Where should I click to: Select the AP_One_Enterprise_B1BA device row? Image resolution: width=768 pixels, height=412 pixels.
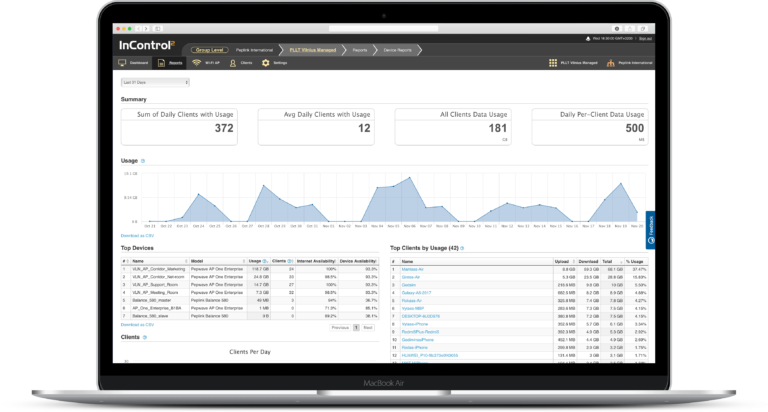point(250,308)
